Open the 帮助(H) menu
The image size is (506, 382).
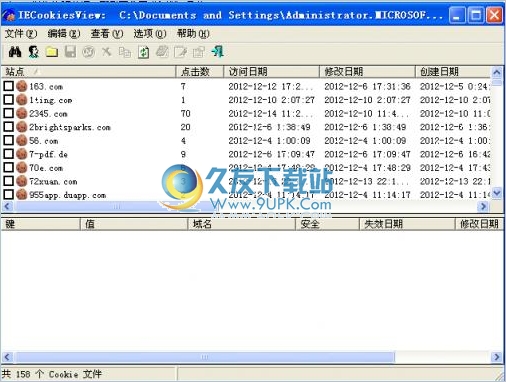point(193,34)
